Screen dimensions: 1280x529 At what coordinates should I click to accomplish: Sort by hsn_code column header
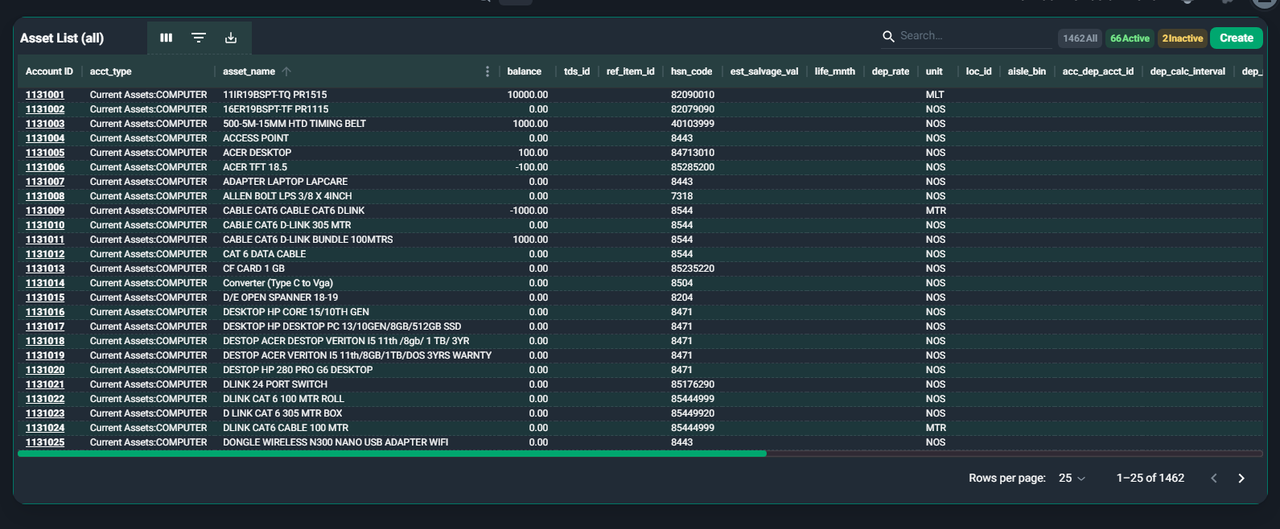692,72
